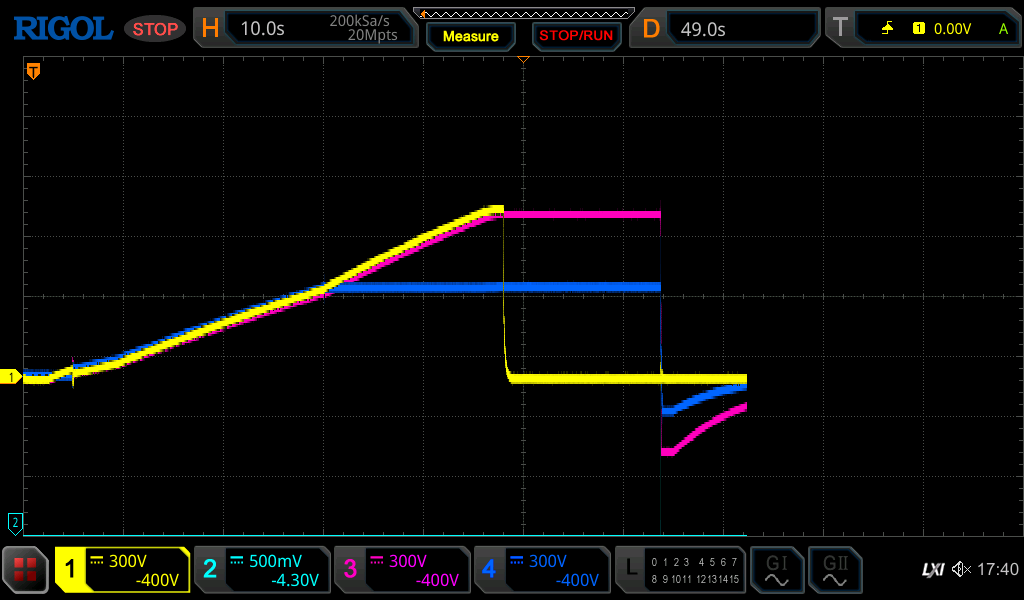
Task: Open the GII waveform generator icon
Action: coord(834,570)
